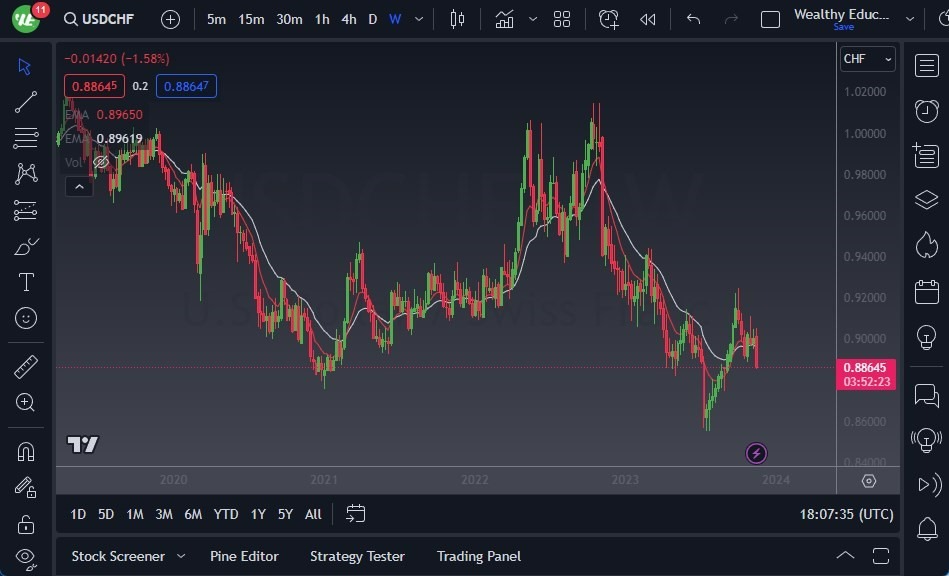
Task: Open the Stock Screener dropdown
Action: coord(120,556)
